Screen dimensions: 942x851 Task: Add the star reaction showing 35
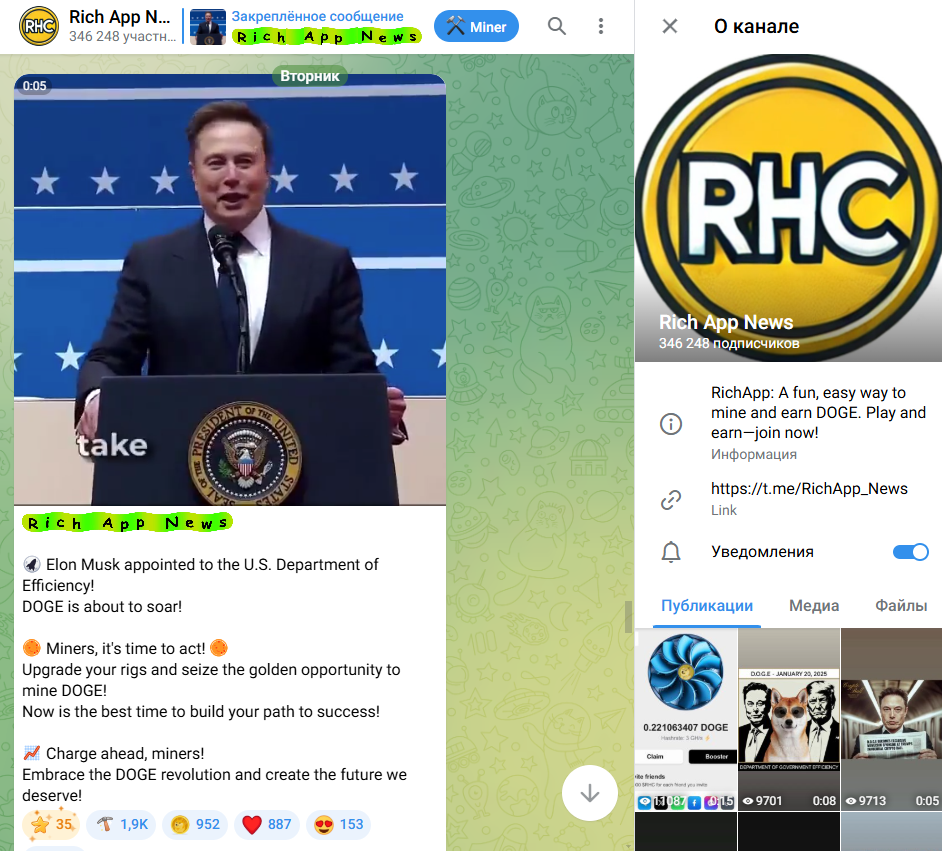coord(51,824)
